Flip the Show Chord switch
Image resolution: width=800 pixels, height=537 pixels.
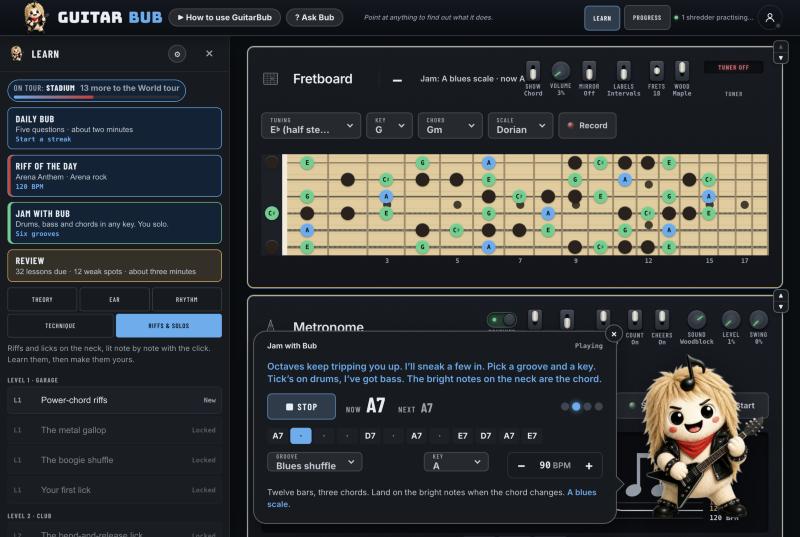533,72
